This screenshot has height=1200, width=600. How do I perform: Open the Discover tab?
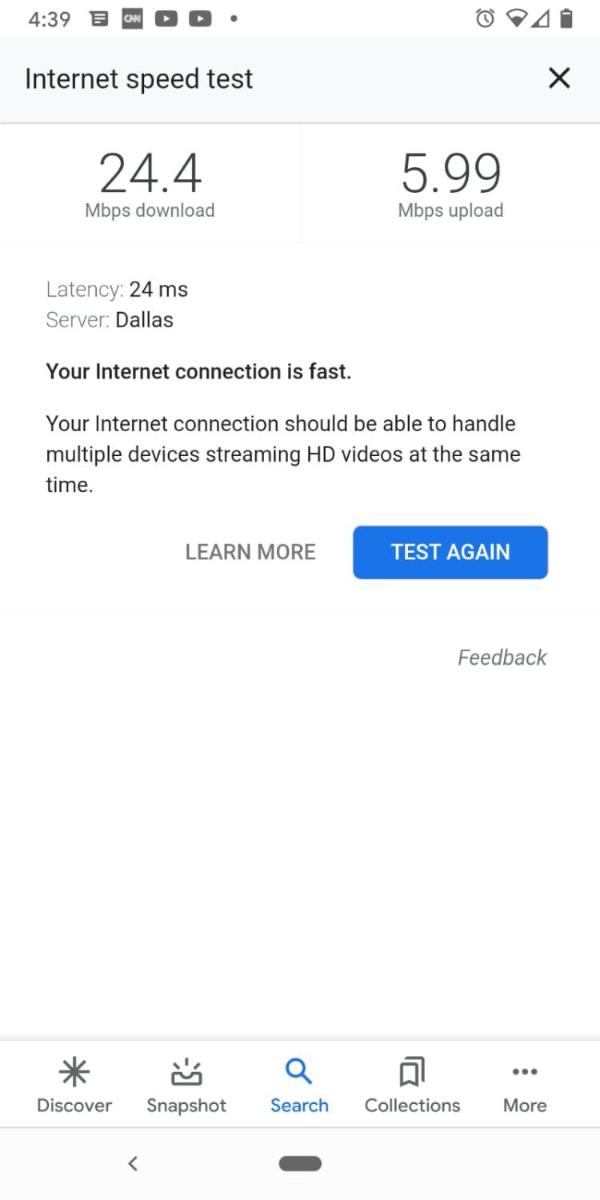coord(74,1086)
